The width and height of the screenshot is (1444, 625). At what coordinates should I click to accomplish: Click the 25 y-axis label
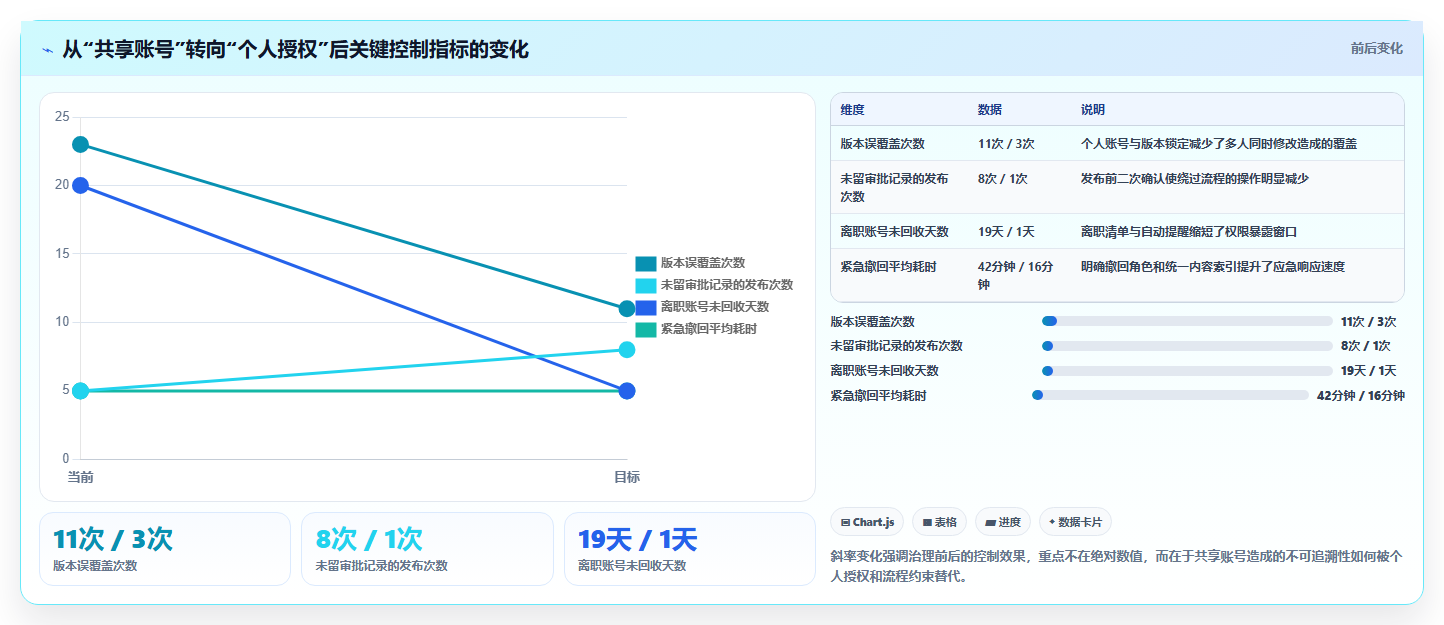tap(62, 117)
